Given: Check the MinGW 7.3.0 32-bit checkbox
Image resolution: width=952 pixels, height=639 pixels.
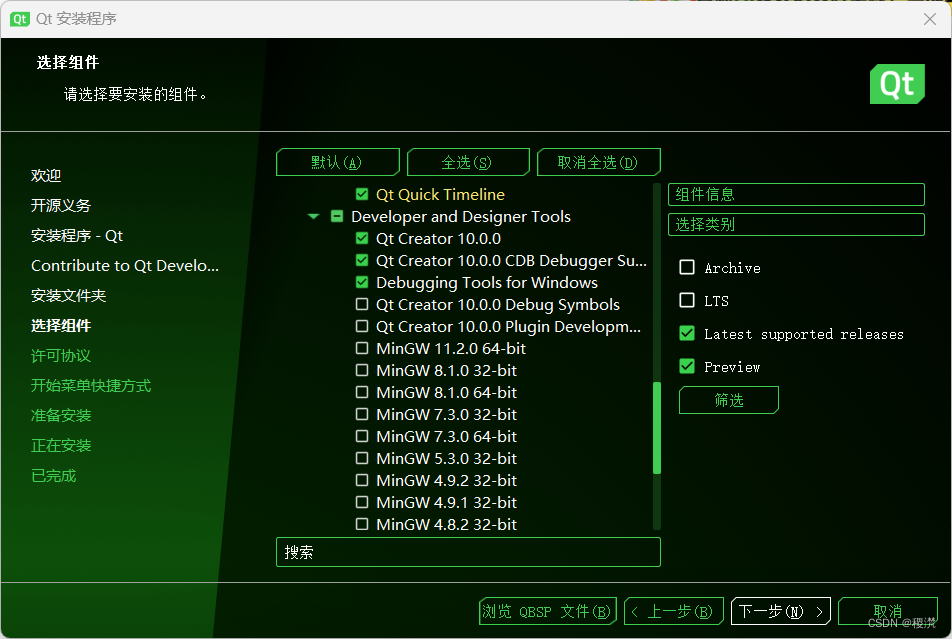Looking at the screenshot, I should (362, 414).
